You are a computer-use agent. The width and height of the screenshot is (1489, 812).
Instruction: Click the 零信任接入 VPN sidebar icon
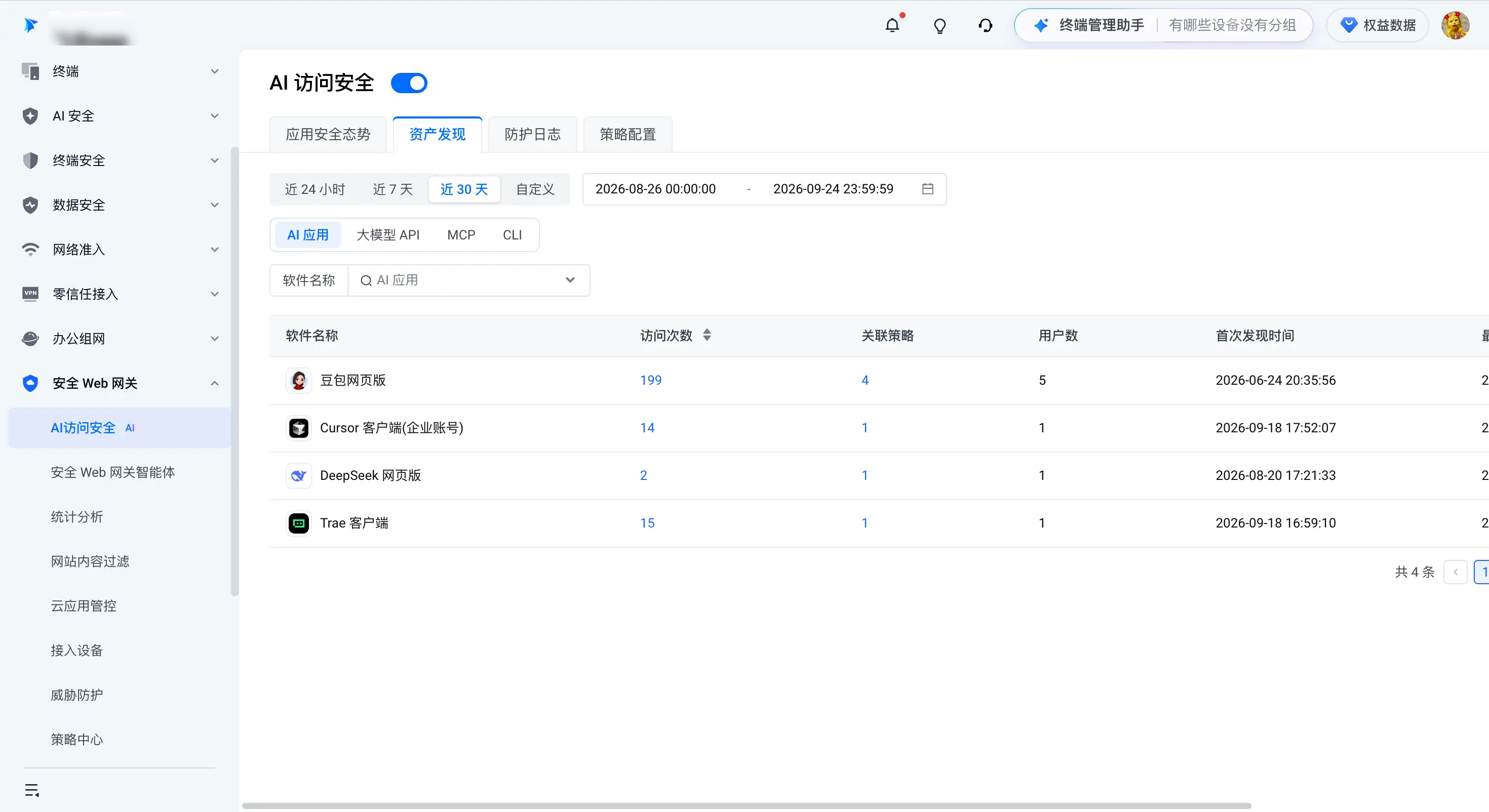tap(30, 294)
